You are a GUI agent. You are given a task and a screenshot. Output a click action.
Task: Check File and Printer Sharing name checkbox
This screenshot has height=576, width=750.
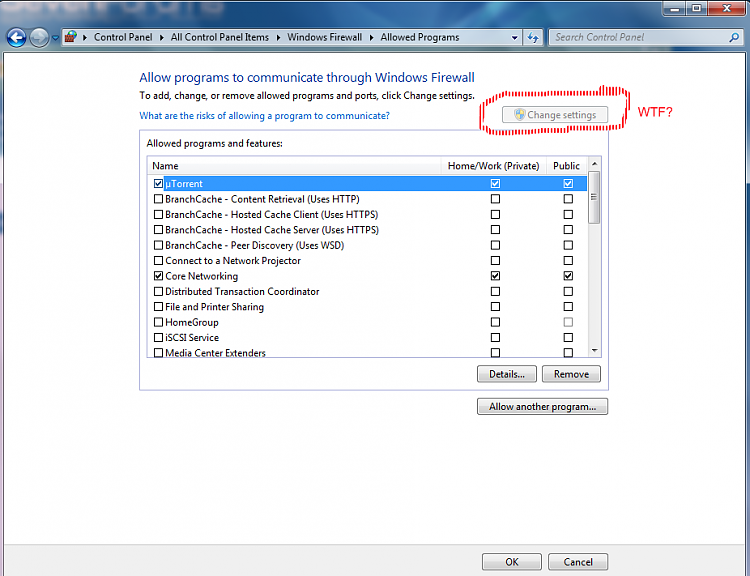(x=158, y=307)
